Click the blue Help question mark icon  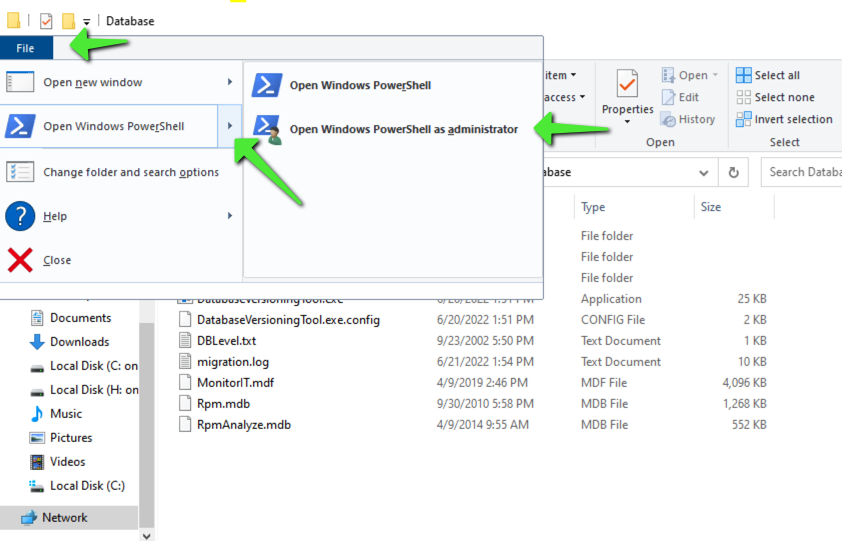[20, 216]
